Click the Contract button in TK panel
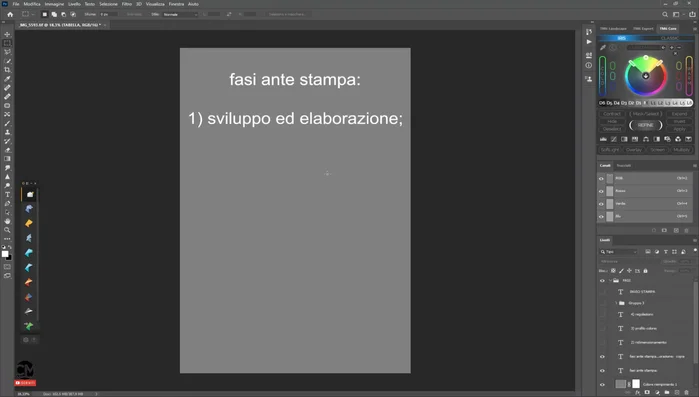The image size is (699, 397). (612, 114)
